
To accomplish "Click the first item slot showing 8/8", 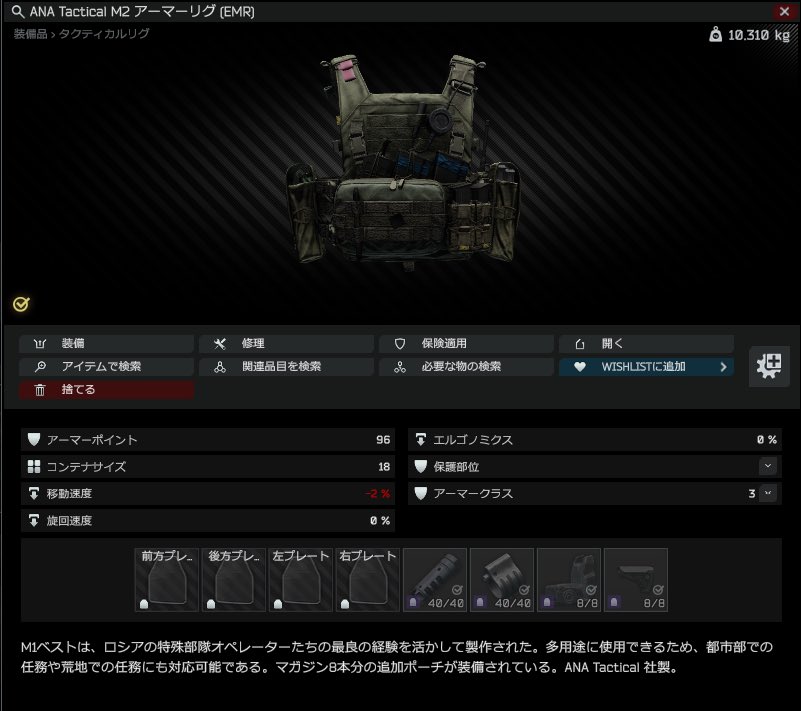I will [x=569, y=580].
